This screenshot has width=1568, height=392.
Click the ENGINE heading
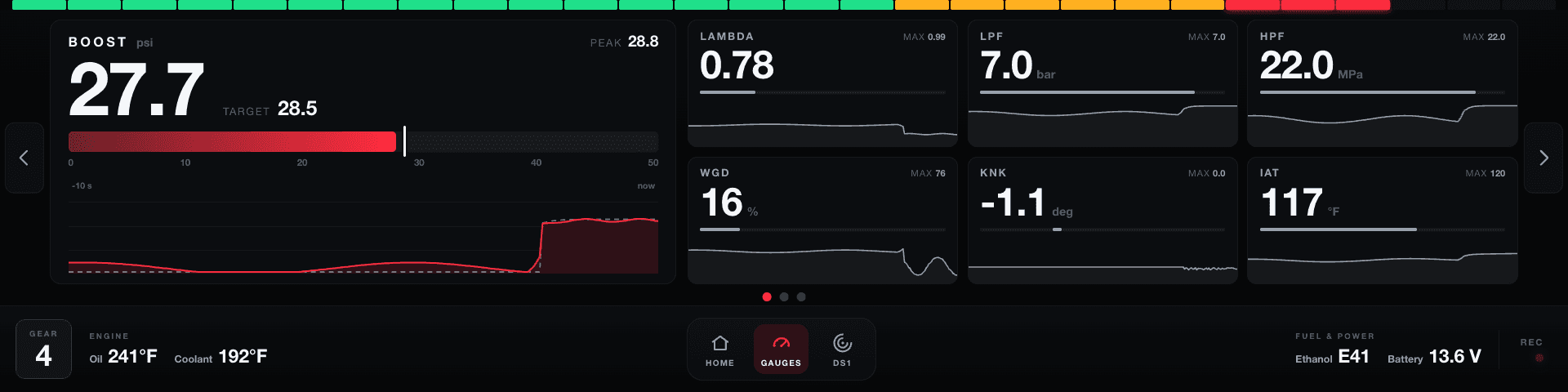pyautogui.click(x=109, y=336)
